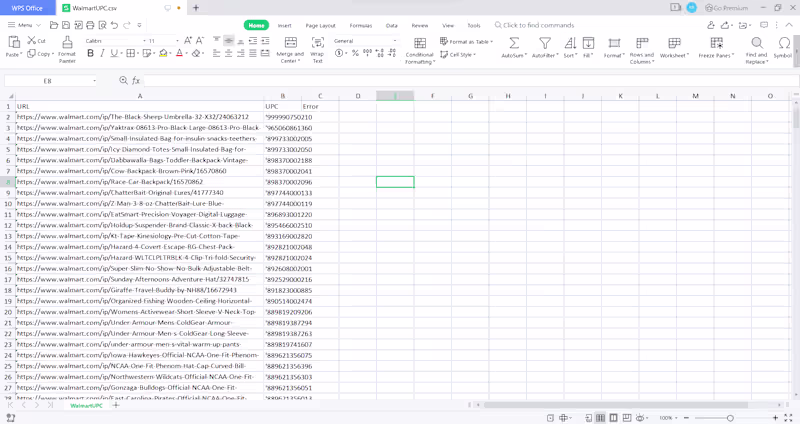The height and width of the screenshot is (424, 800).
Task: Add a new sheet with plus
Action: tap(116, 405)
